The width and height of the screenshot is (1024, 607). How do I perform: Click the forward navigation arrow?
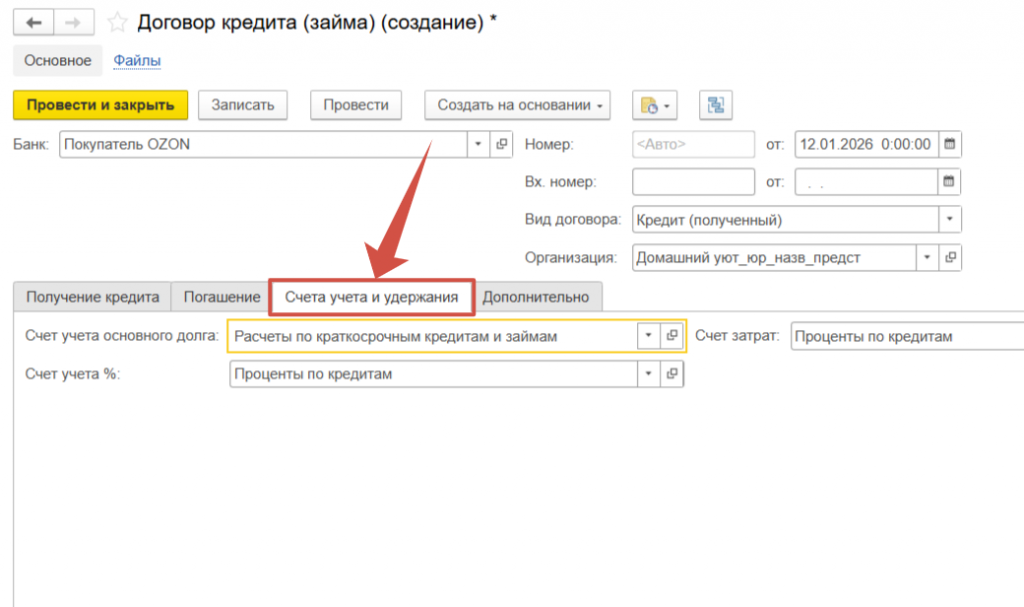pyautogui.click(x=72, y=23)
